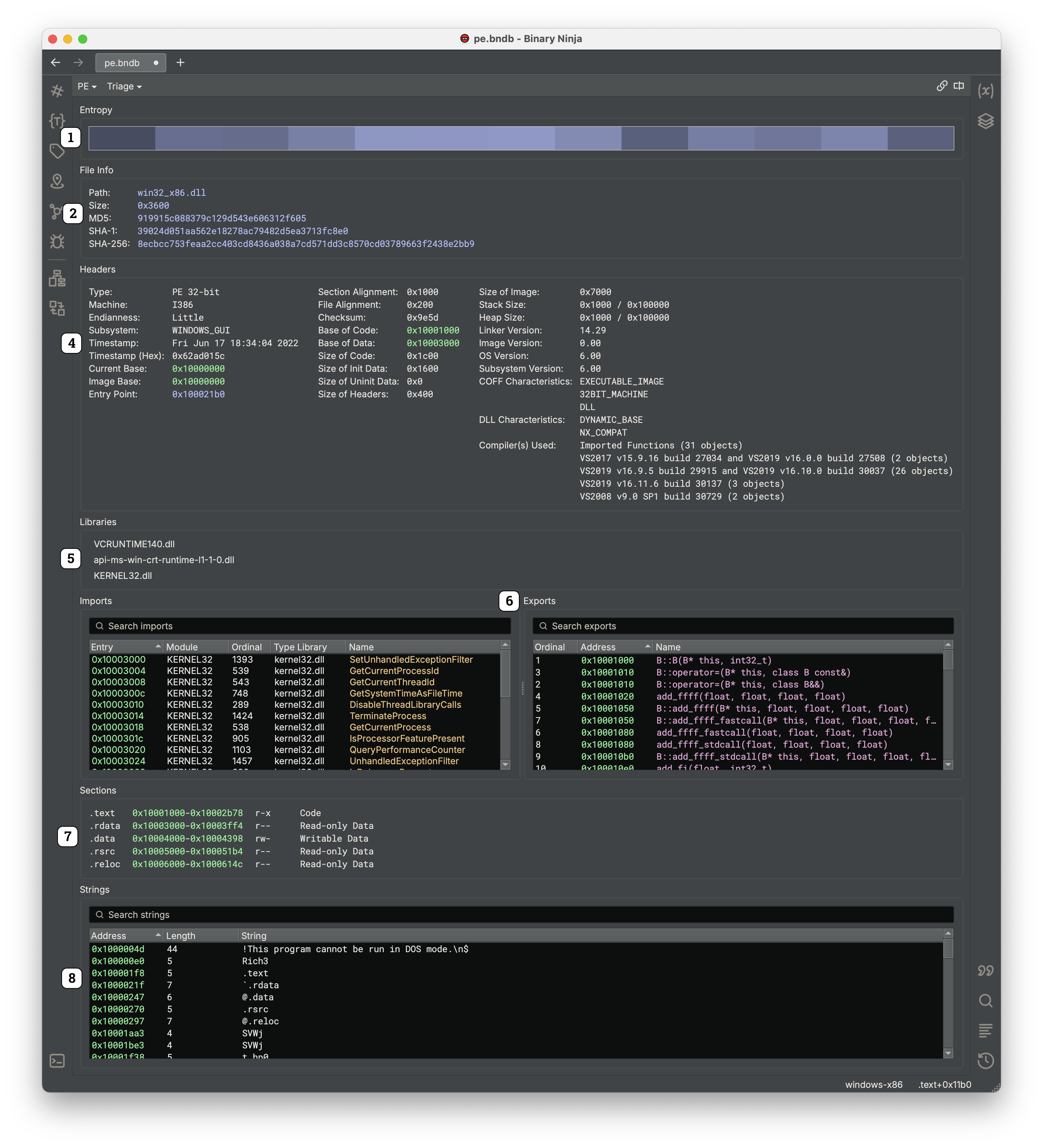Sort strings by String column
The height and width of the screenshot is (1148, 1043).
tap(591, 936)
